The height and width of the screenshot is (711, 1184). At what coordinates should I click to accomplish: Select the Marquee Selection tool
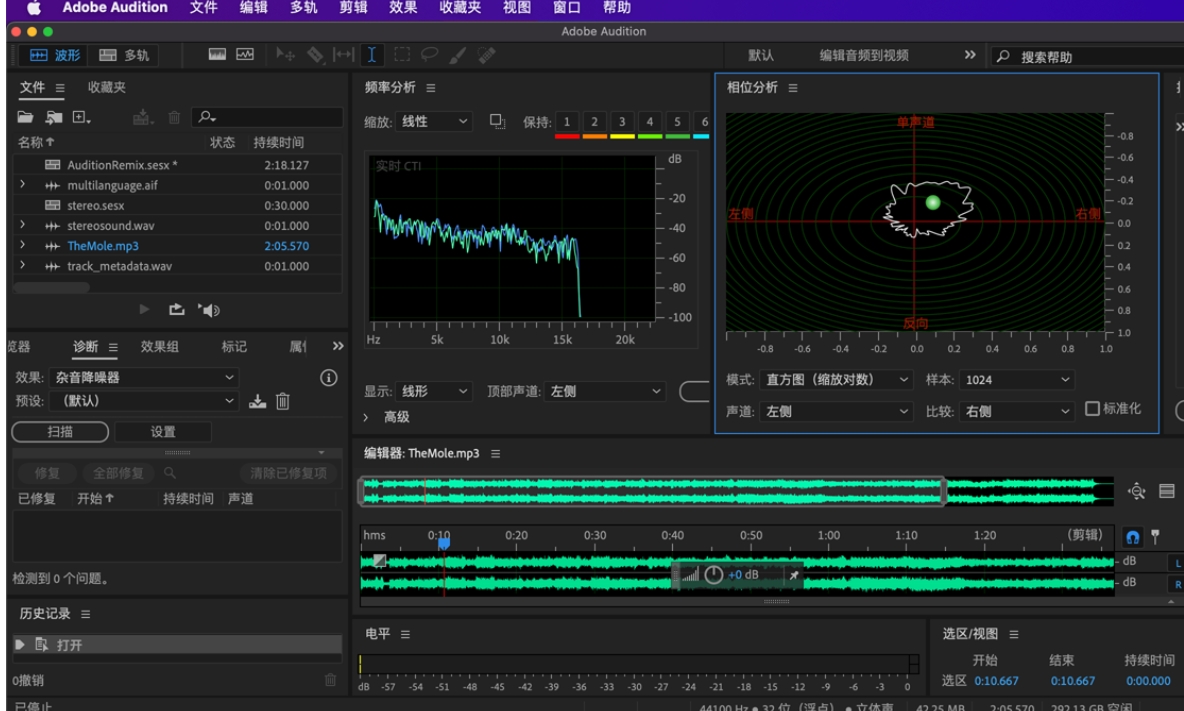(x=402, y=54)
